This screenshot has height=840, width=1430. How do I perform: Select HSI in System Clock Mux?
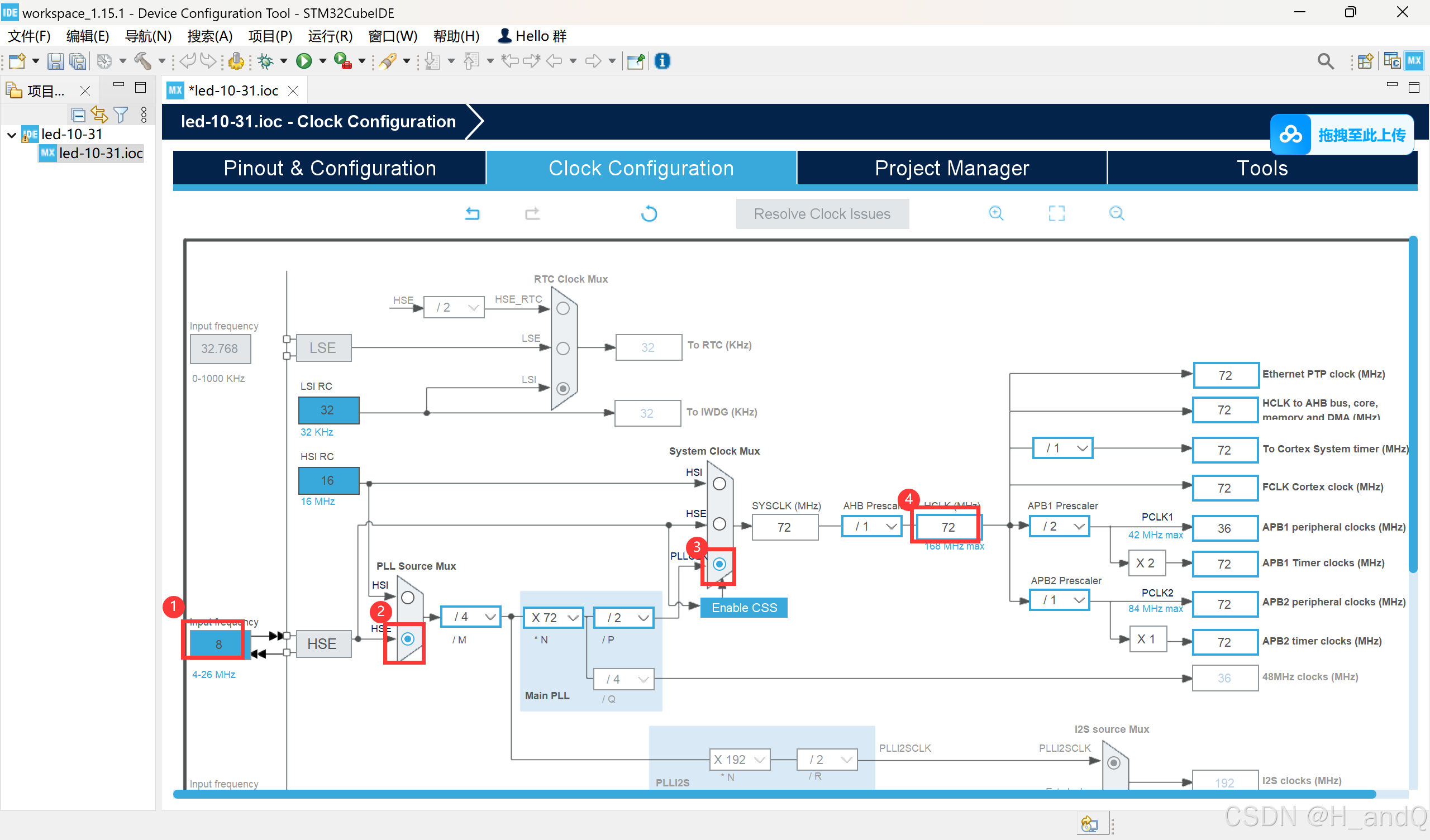[719, 484]
